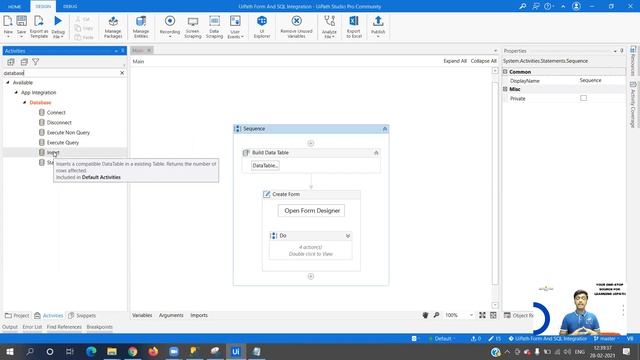The image size is (640, 360).
Task: Click Expand All link
Action: 455,61
